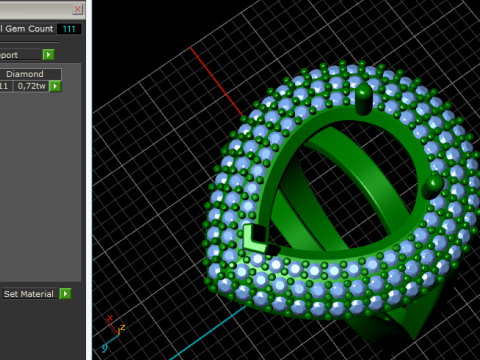
Task: Click the Report field
Action: (x=20, y=55)
